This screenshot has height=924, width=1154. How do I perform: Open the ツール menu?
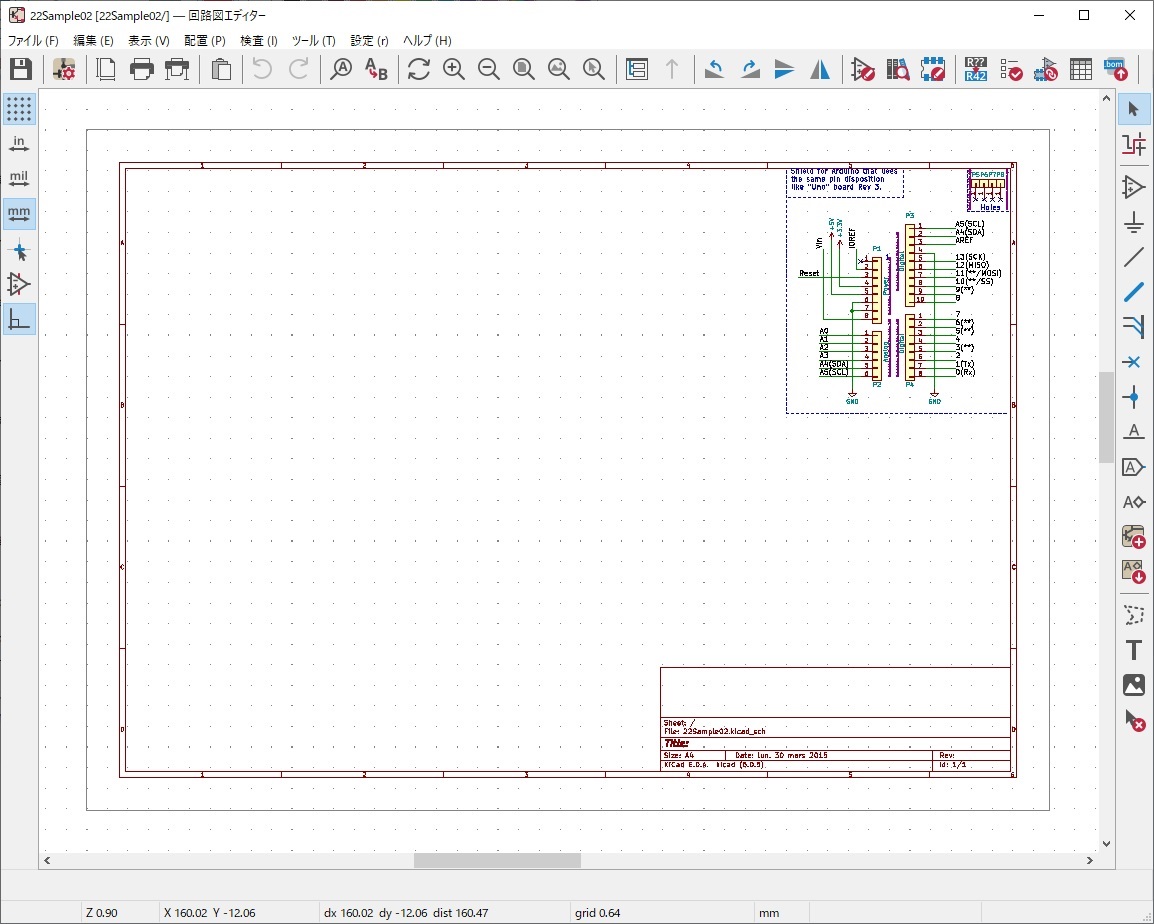(313, 40)
